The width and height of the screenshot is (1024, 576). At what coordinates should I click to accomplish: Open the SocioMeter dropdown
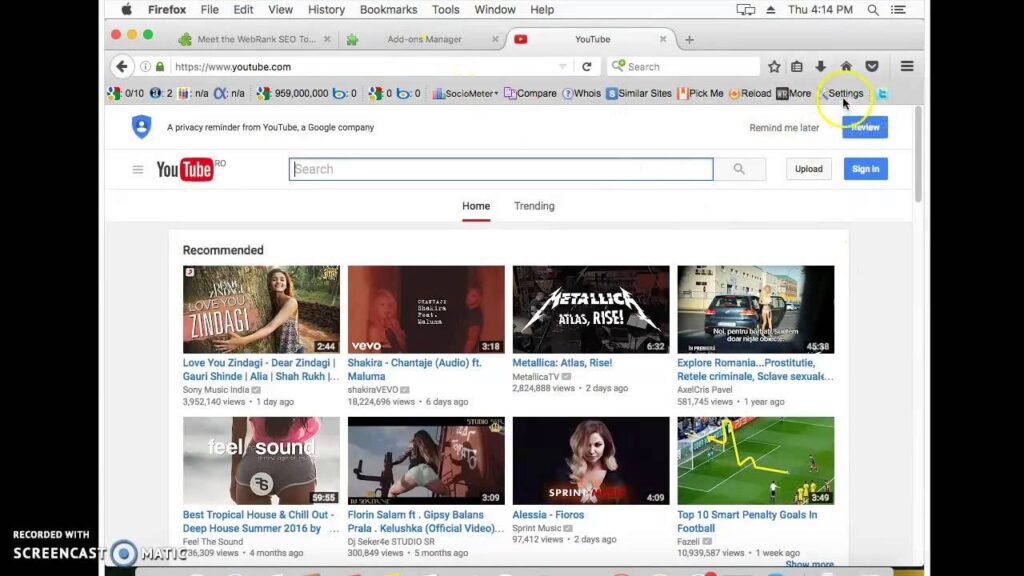click(x=466, y=93)
